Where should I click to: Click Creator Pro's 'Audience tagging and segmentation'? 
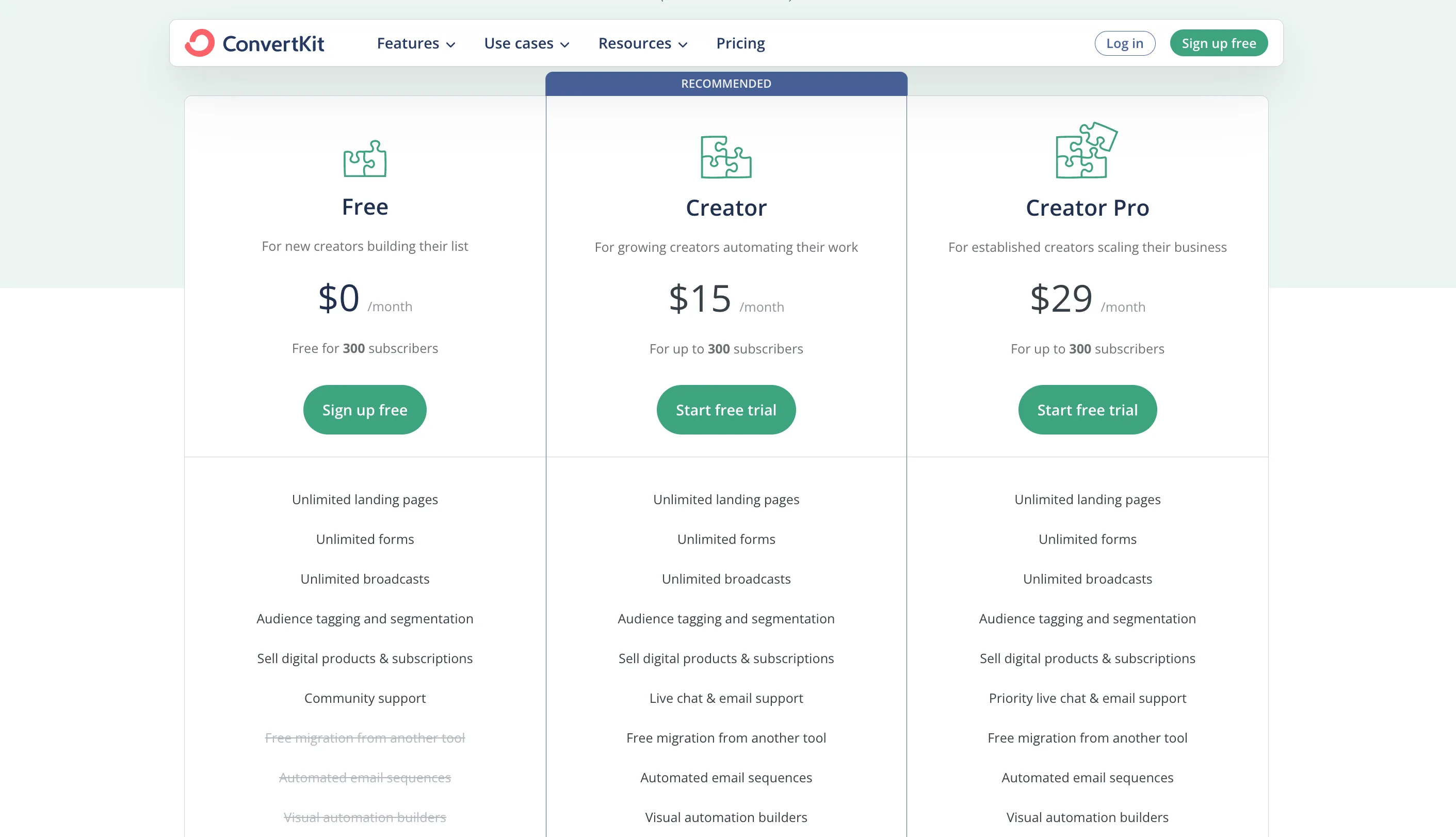pos(1087,619)
